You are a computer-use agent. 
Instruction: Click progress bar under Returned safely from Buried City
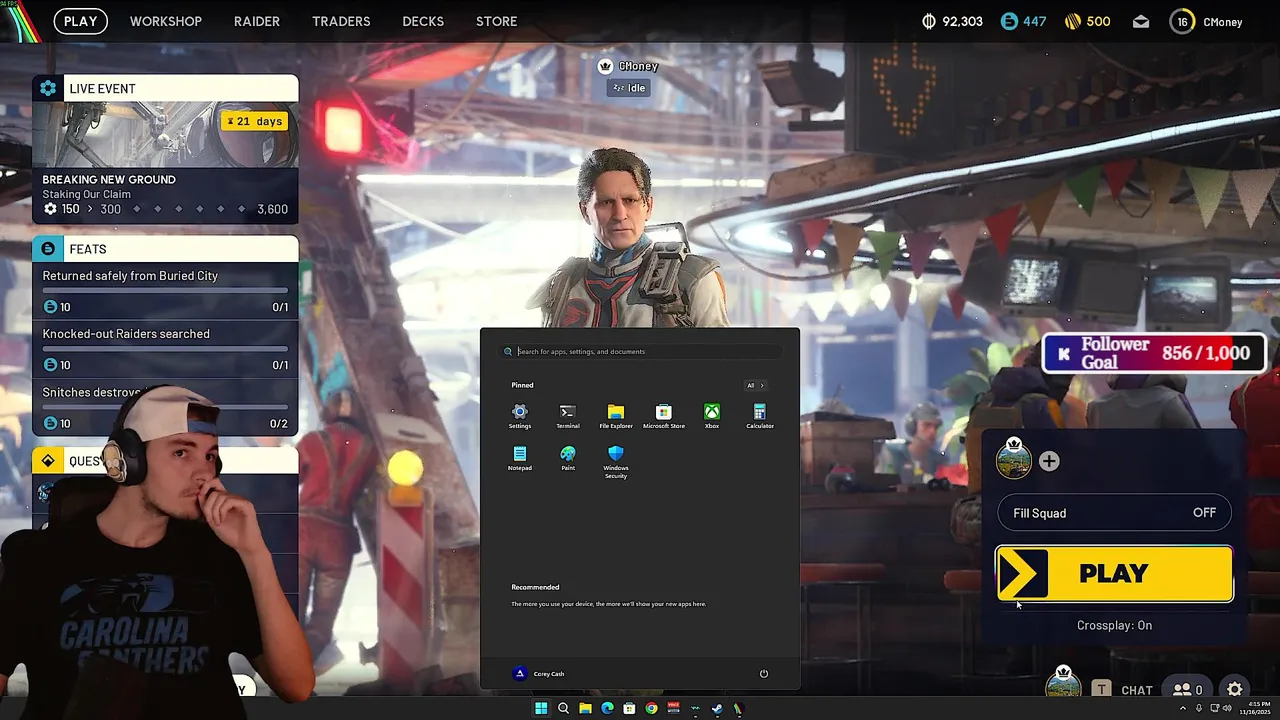(x=165, y=292)
